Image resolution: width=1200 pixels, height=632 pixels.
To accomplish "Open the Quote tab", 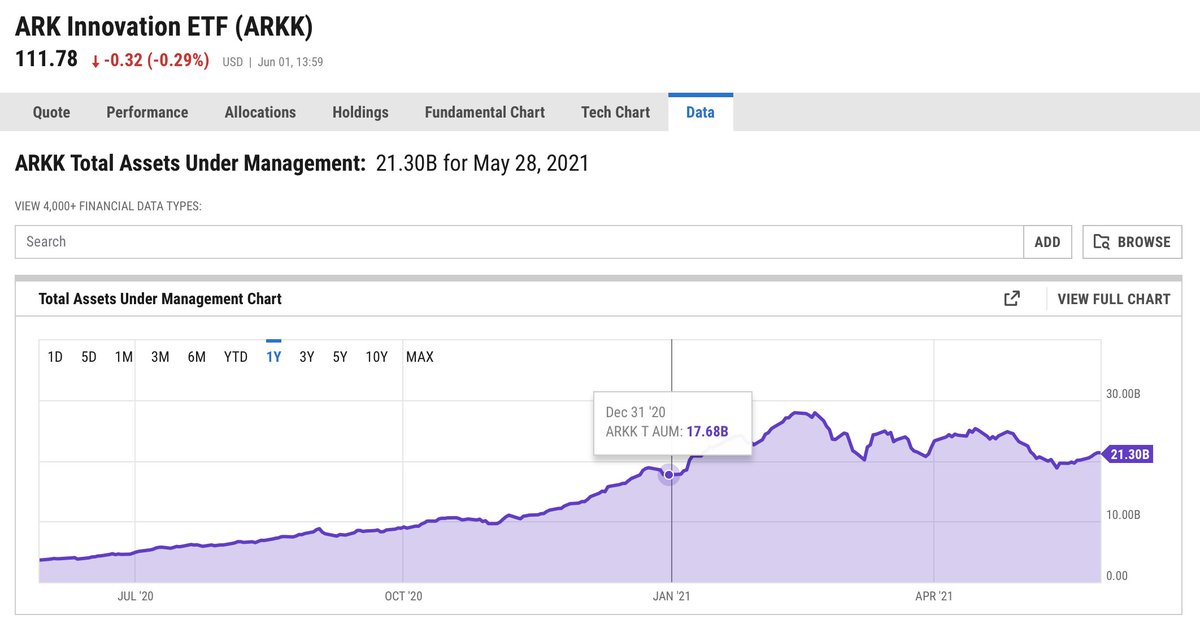I will pyautogui.click(x=52, y=112).
